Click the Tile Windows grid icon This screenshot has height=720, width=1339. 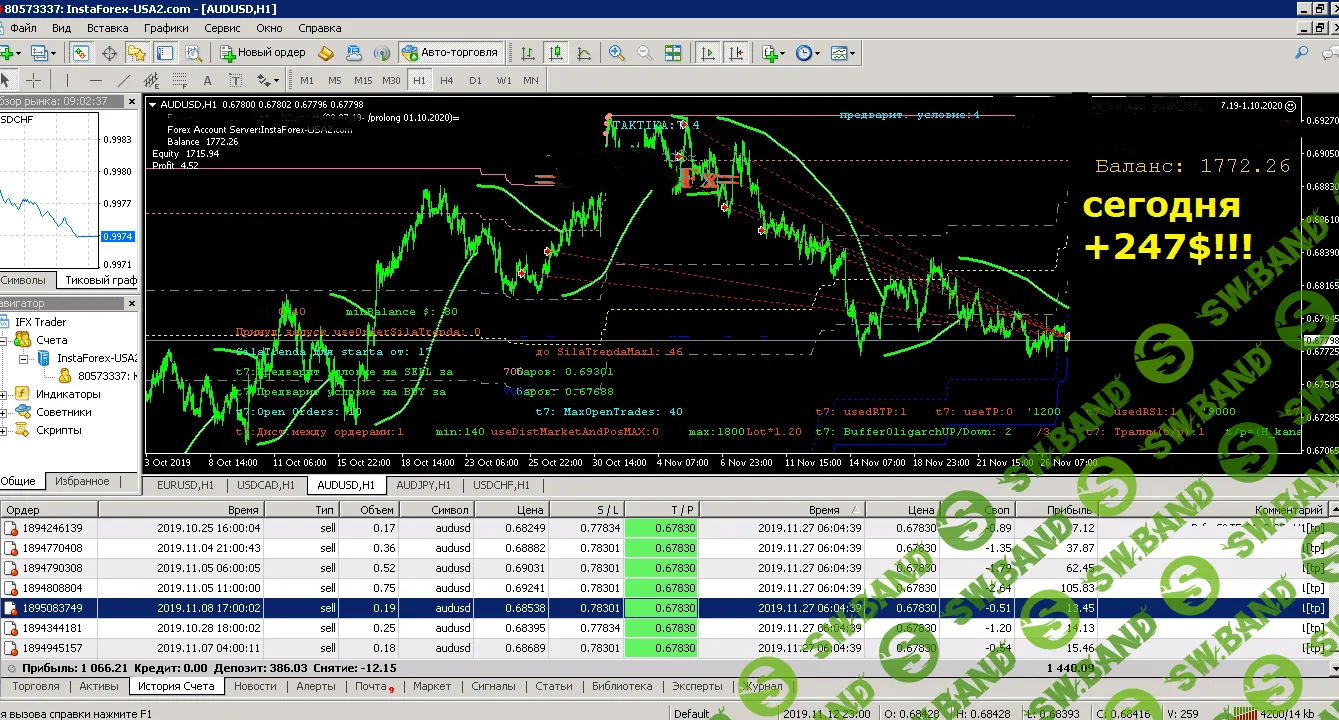coord(673,53)
